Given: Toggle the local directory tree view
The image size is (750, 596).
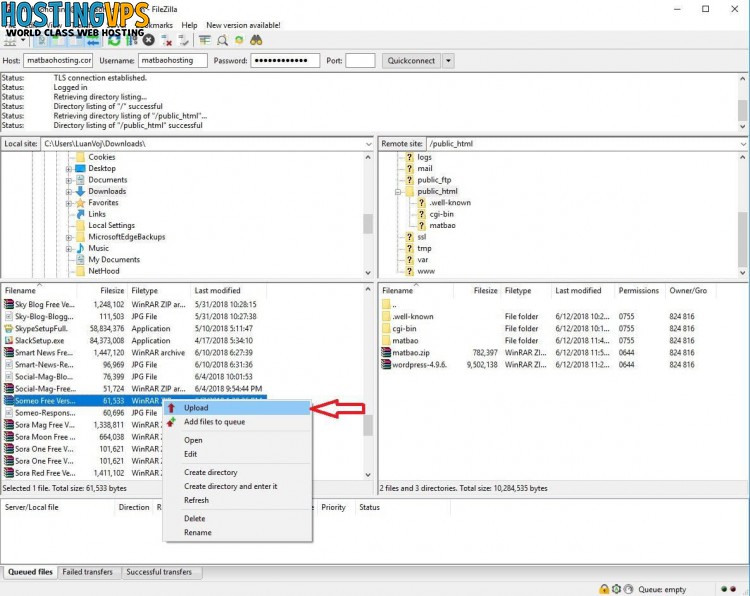Looking at the screenshot, I should tap(59, 41).
